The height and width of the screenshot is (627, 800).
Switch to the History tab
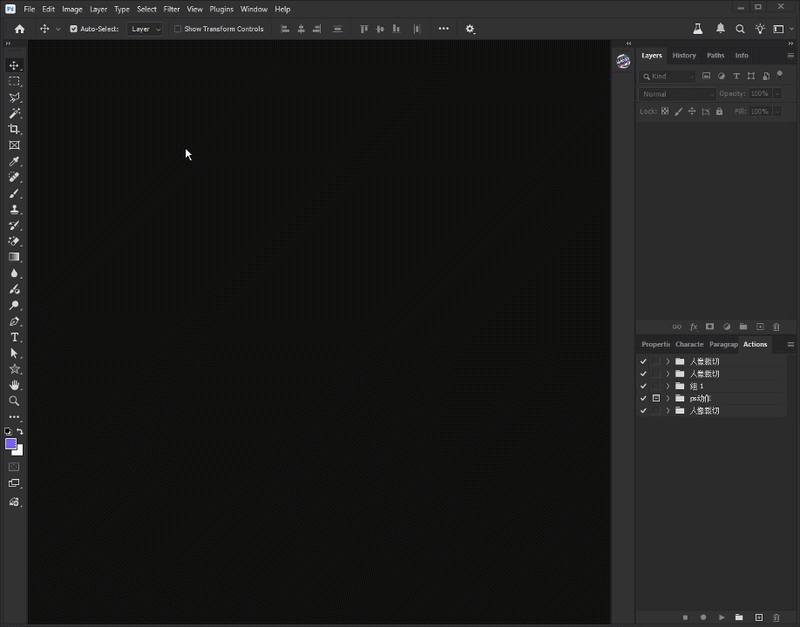click(684, 56)
